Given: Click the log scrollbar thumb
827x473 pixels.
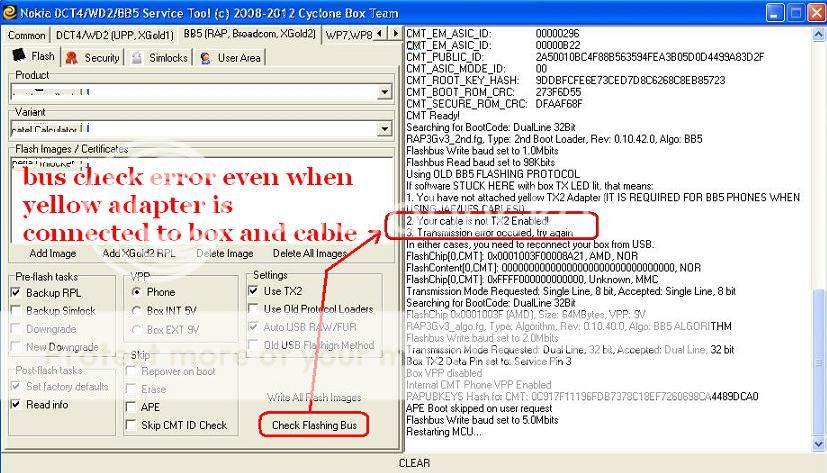Looking at the screenshot, I should pos(818,363).
